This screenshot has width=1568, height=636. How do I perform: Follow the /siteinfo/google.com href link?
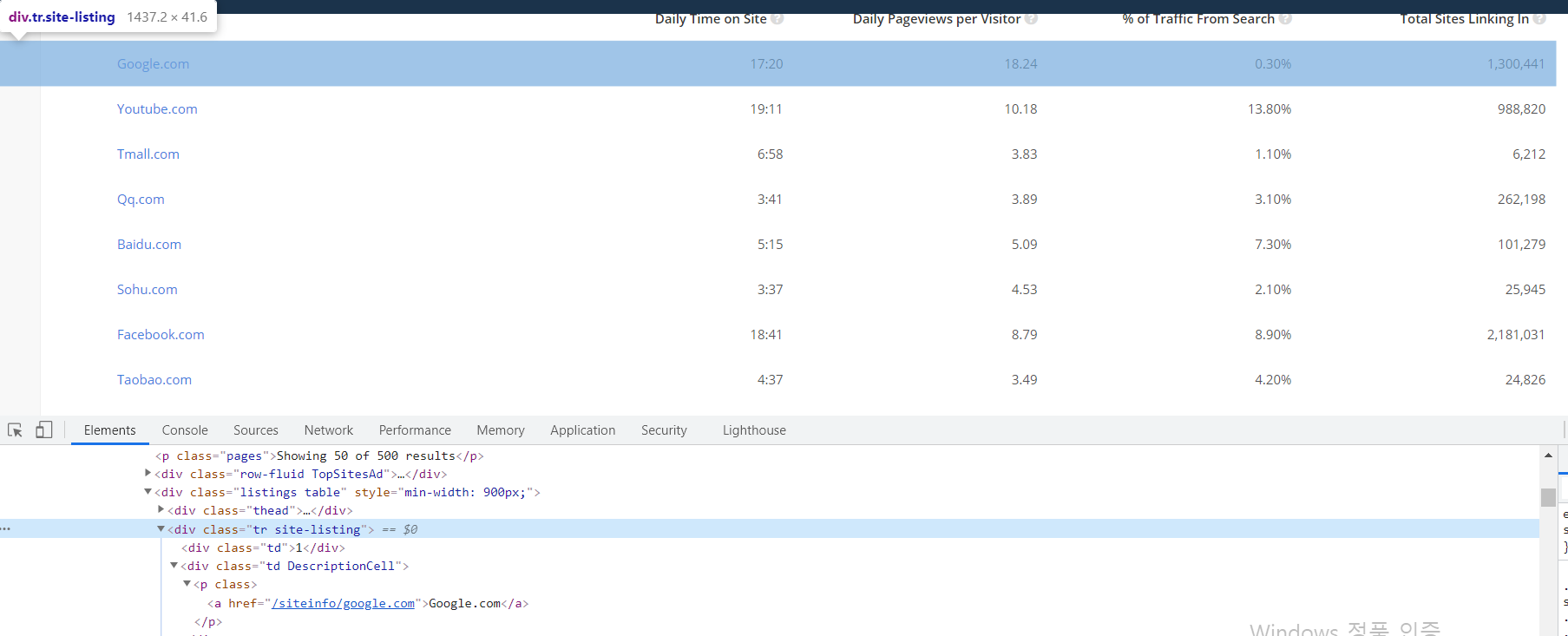tap(343, 604)
